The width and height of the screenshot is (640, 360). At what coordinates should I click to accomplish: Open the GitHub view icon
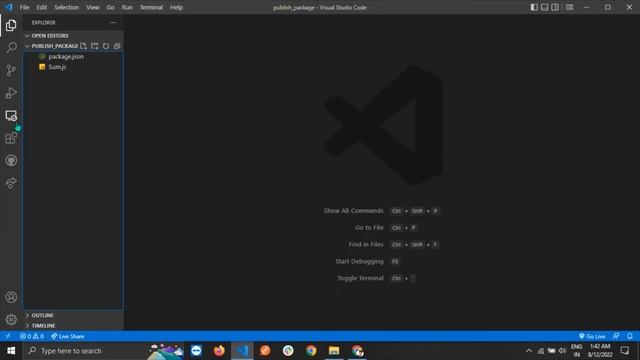11,160
